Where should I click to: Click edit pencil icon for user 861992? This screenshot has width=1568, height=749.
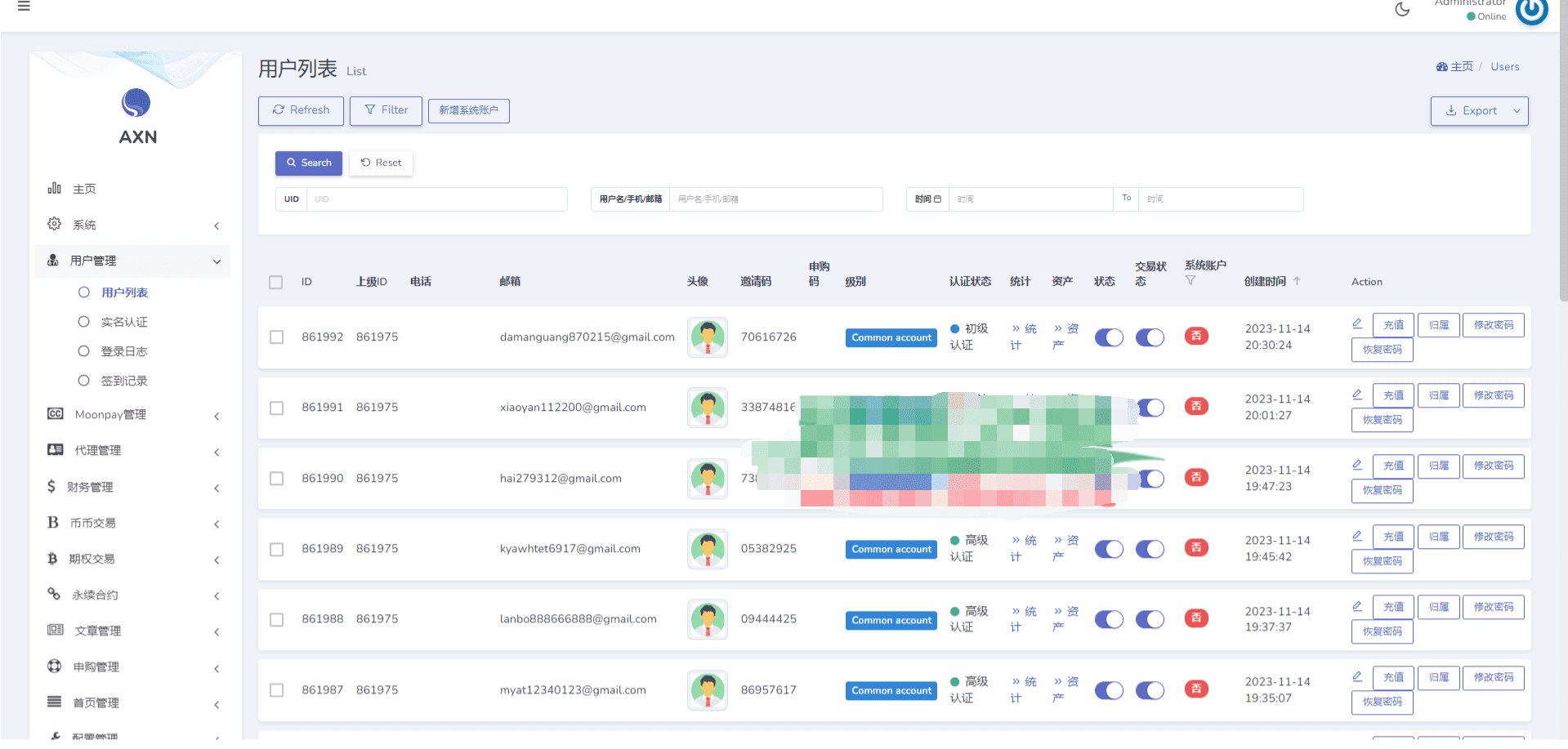1357,323
